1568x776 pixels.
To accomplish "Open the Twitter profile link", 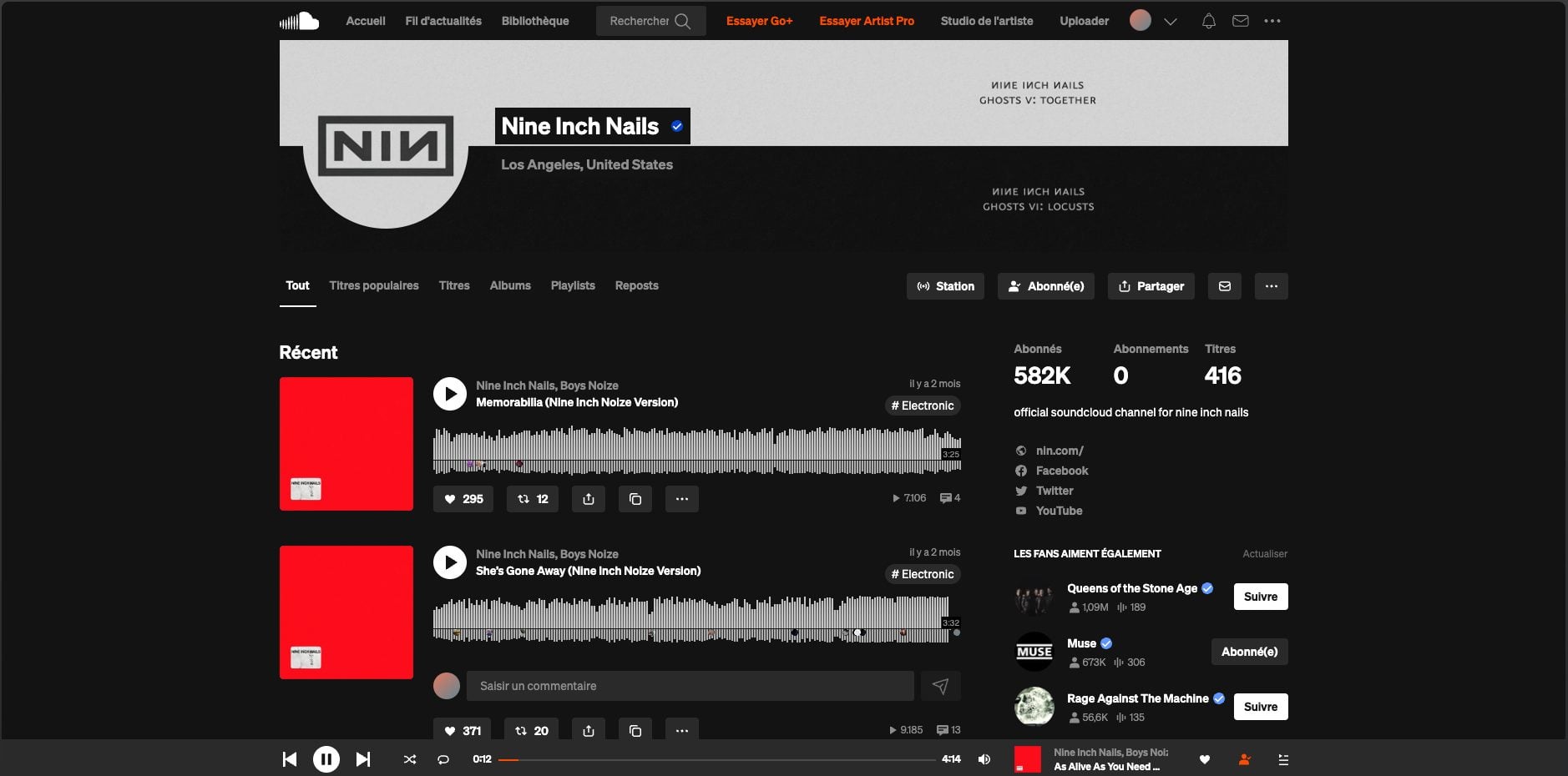I will point(1055,491).
